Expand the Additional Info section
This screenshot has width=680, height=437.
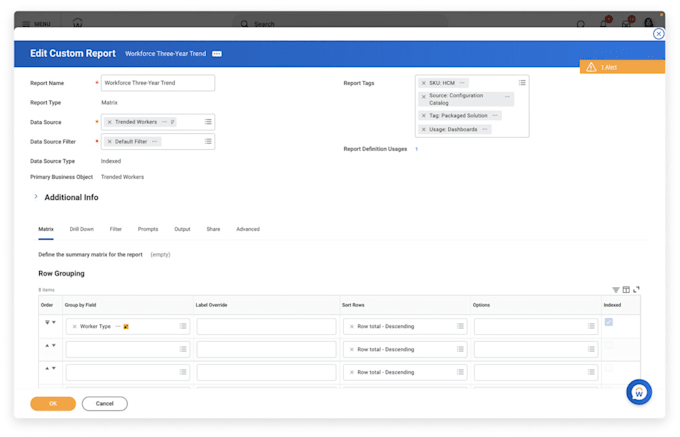36,197
